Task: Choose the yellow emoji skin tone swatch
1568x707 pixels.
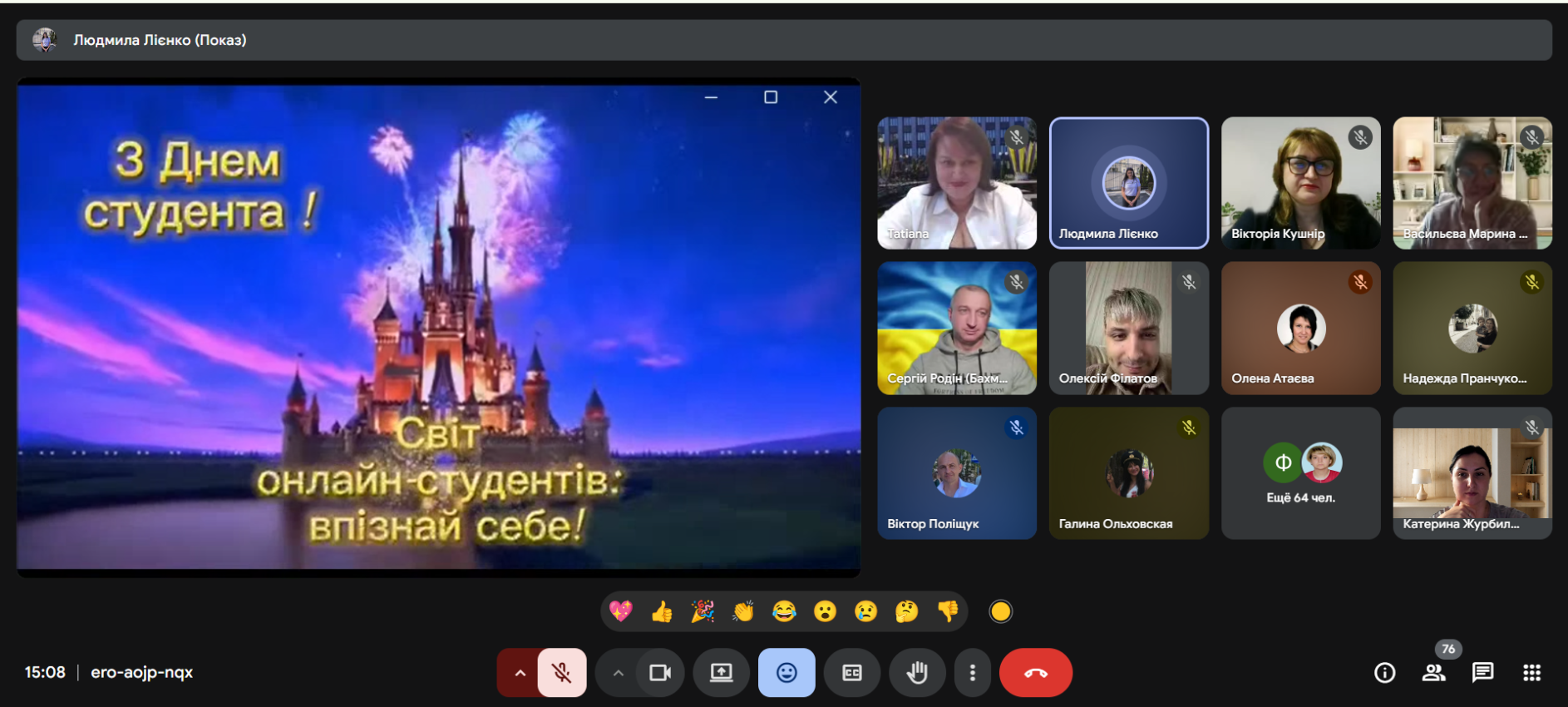Action: click(x=1000, y=611)
